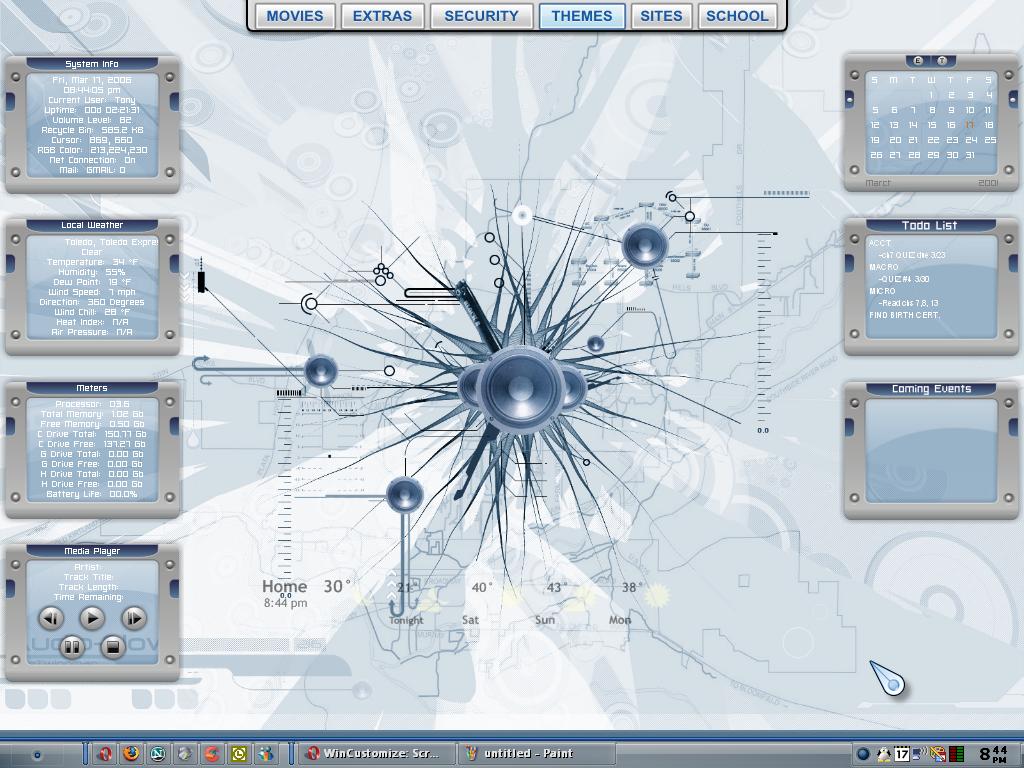1024x768 pixels.
Task: Skip to previous track in Media Player
Action: 51,618
